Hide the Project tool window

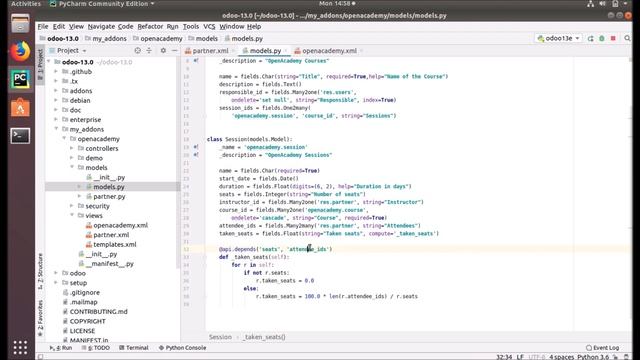(x=174, y=51)
